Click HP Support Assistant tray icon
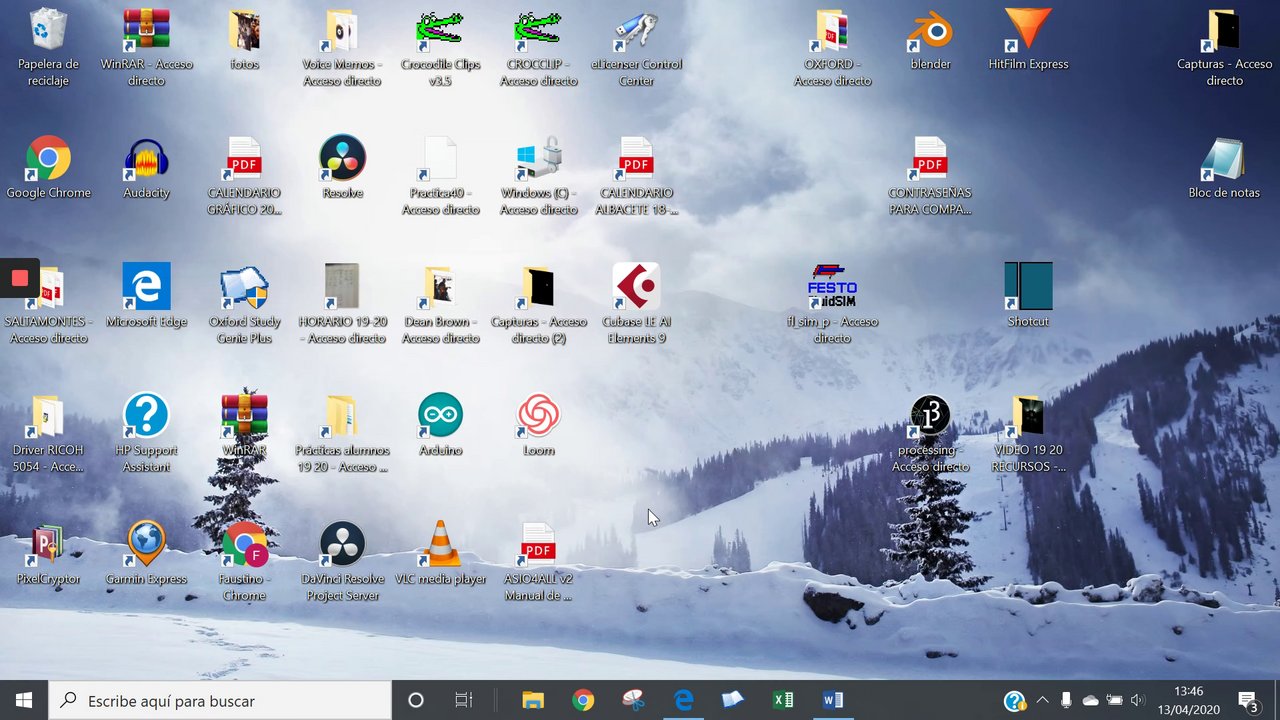Viewport: 1280px width, 720px height. pyautogui.click(x=1015, y=700)
